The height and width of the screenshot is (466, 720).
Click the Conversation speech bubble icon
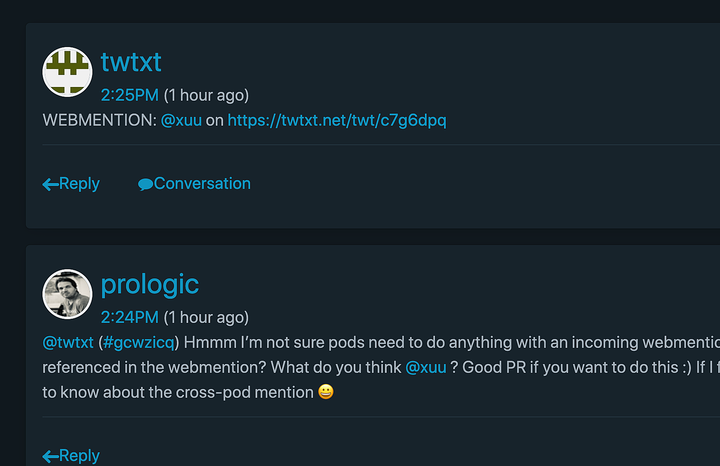click(145, 184)
